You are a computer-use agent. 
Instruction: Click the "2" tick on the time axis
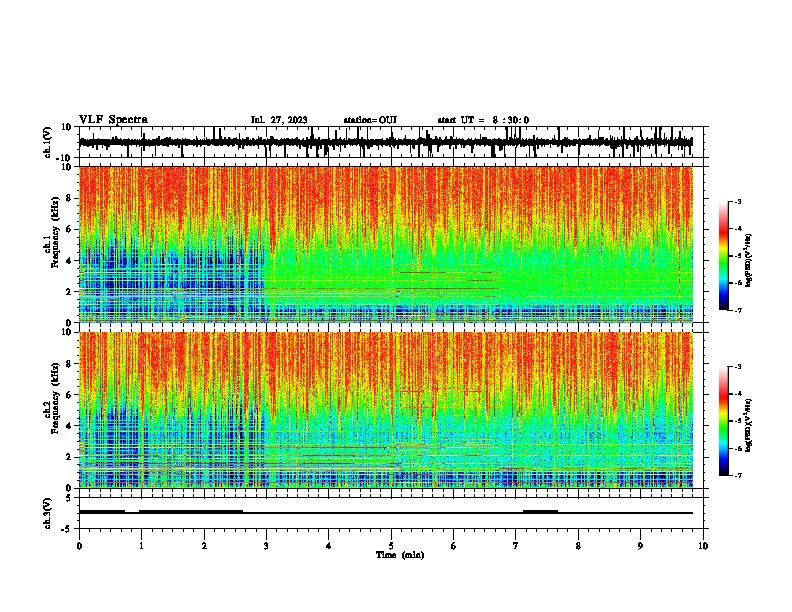pos(204,546)
